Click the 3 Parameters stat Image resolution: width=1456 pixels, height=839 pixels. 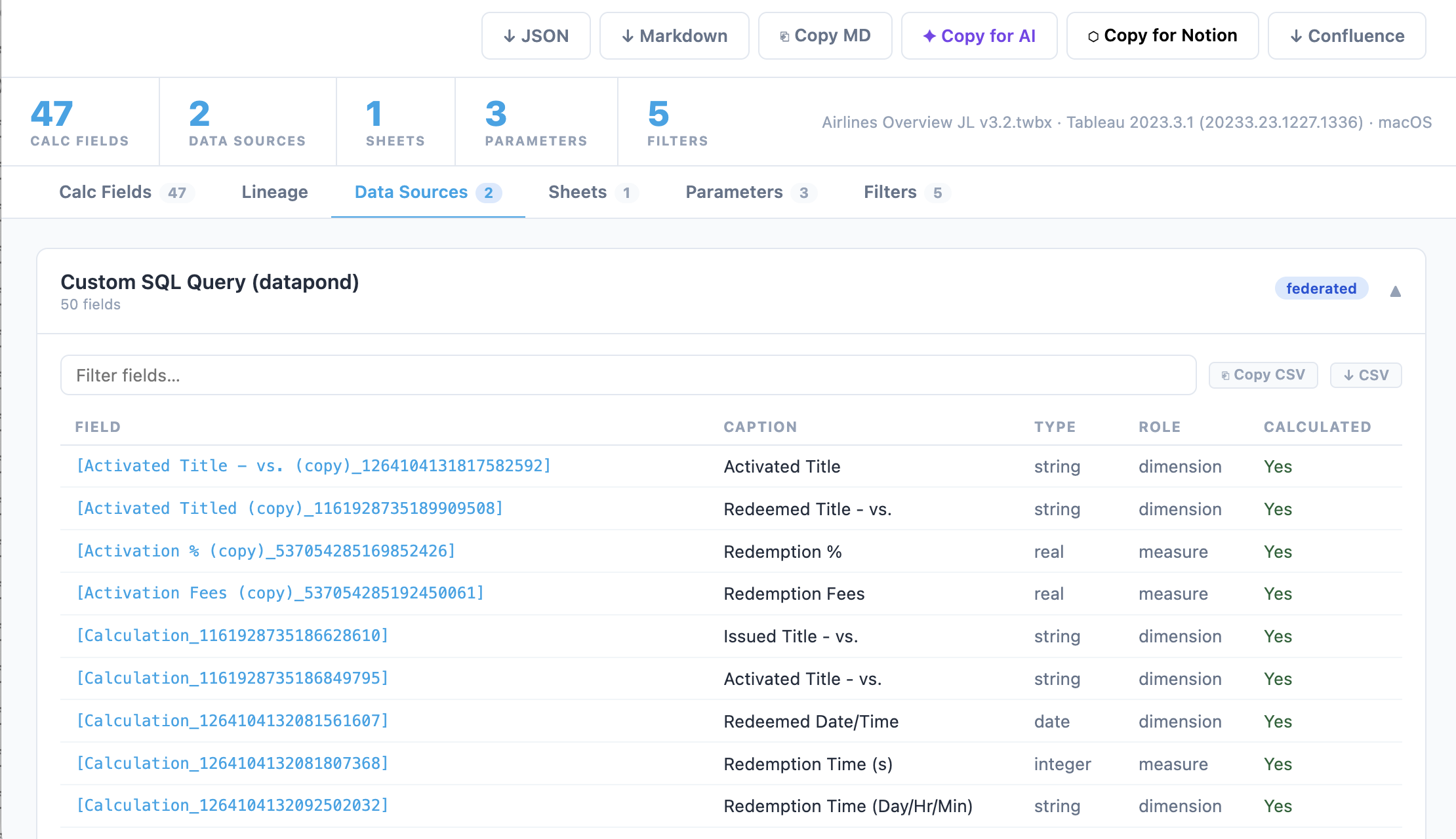pyautogui.click(x=536, y=123)
